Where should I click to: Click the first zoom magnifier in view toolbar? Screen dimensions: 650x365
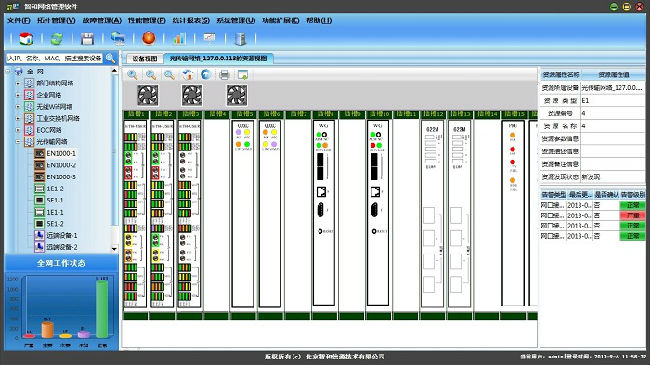133,75
